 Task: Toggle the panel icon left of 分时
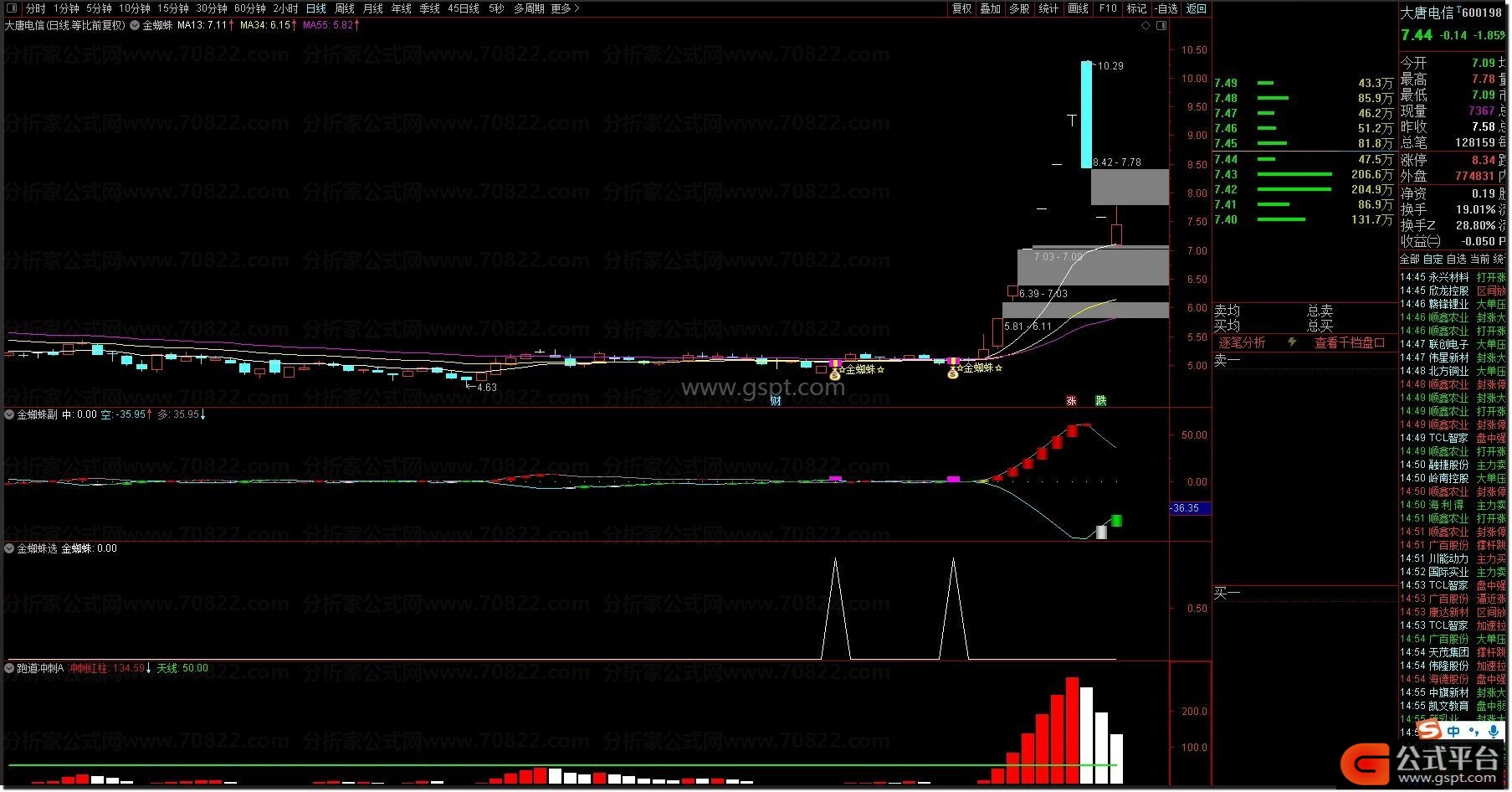pos(13,8)
